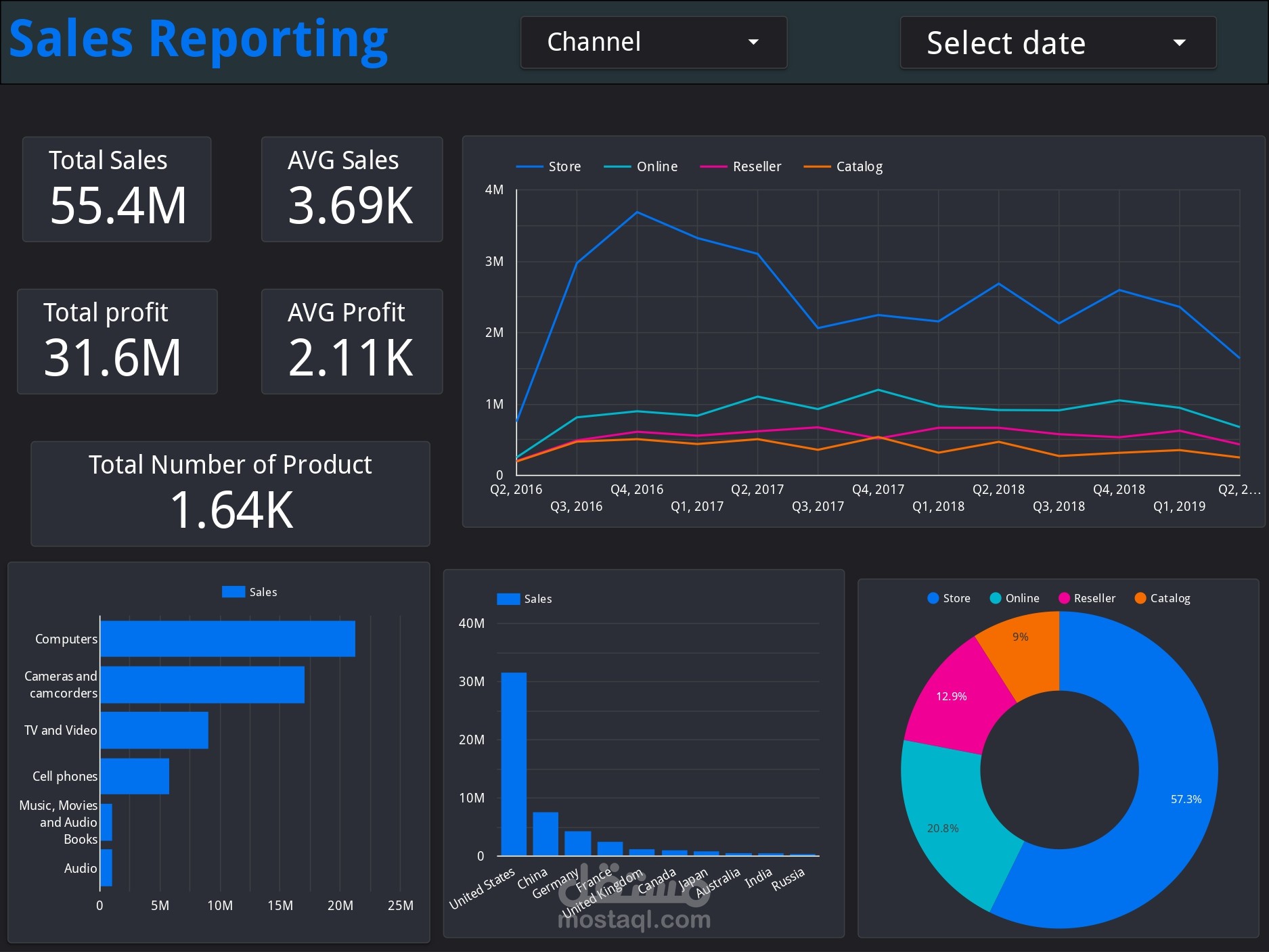Screen dimensions: 1269x952
Task: Select the Computers bar
Action: point(228,639)
